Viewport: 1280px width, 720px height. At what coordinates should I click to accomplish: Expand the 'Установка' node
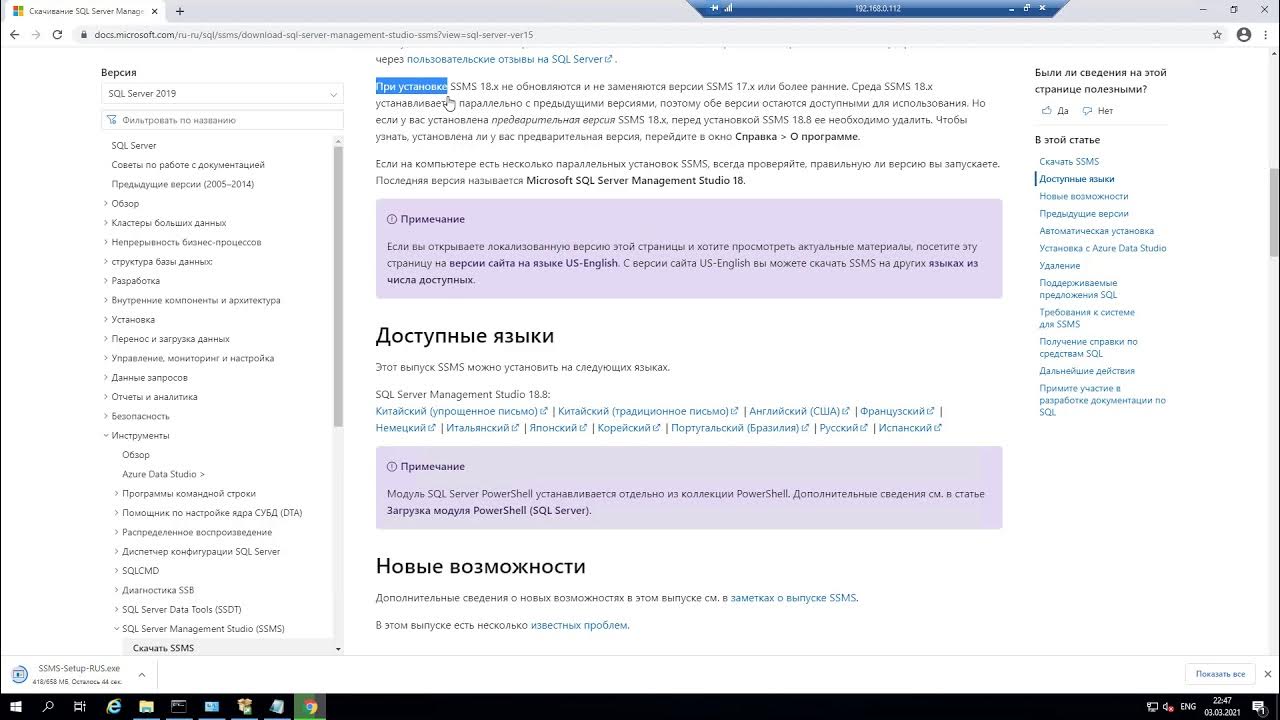pos(106,320)
